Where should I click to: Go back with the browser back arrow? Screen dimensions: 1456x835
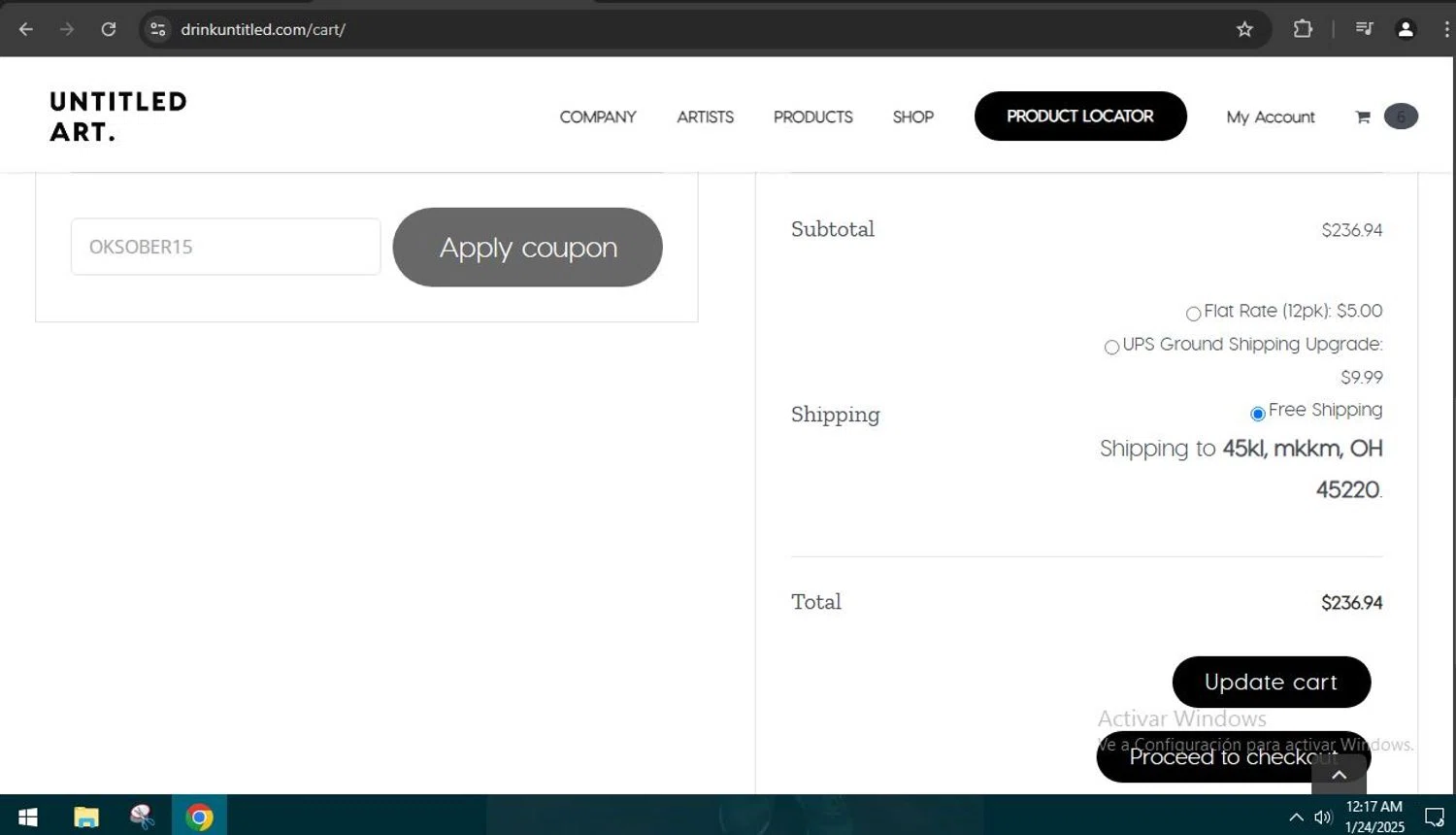click(x=26, y=29)
